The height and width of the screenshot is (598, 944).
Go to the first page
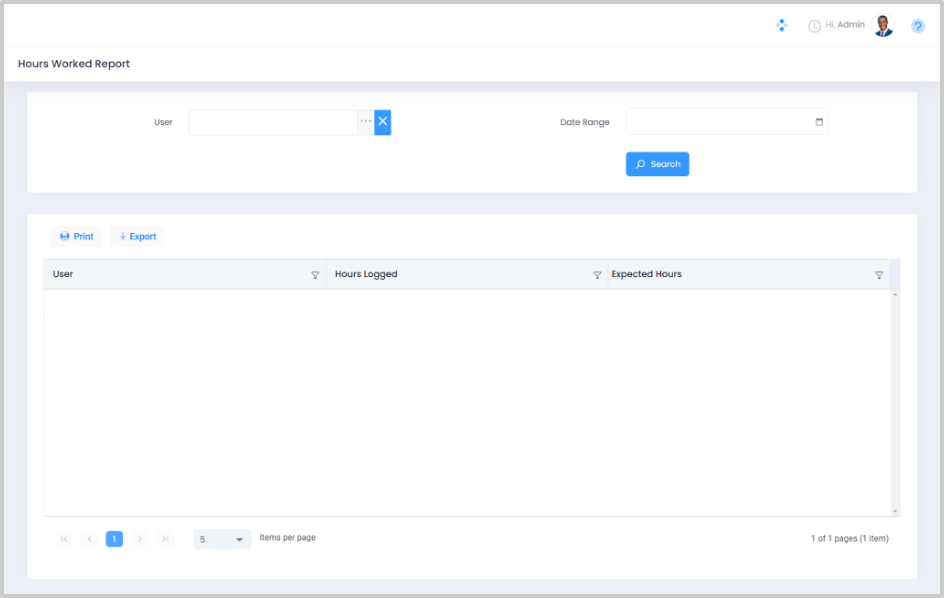64,539
